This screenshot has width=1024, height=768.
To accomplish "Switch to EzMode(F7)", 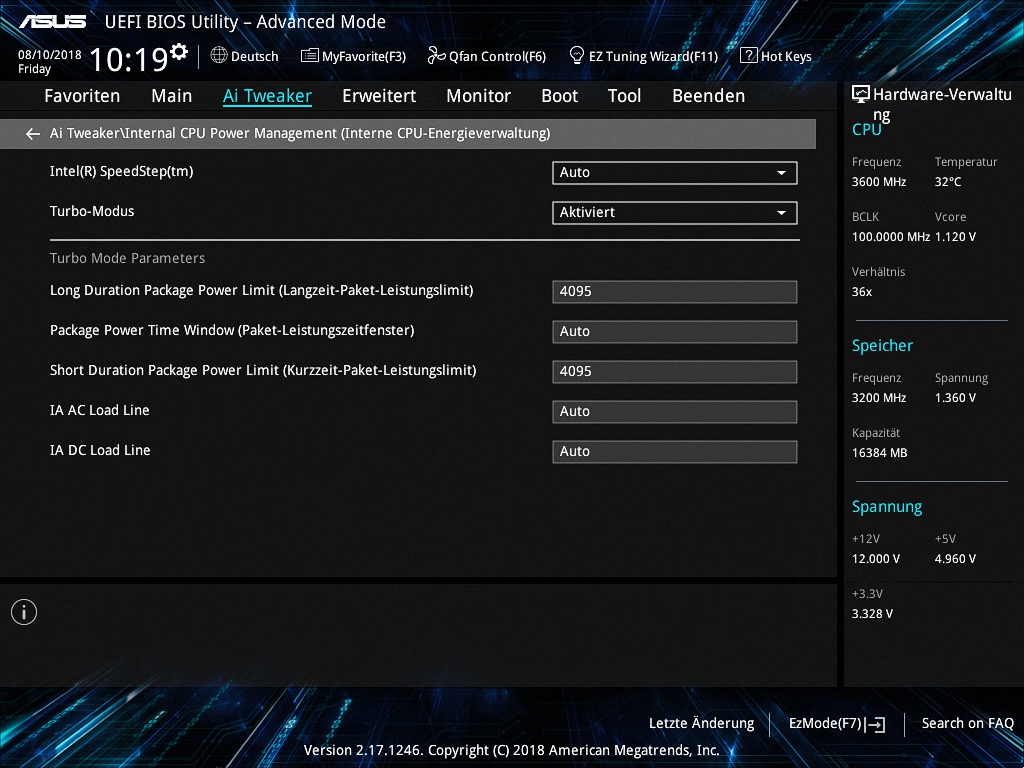I will click(837, 724).
